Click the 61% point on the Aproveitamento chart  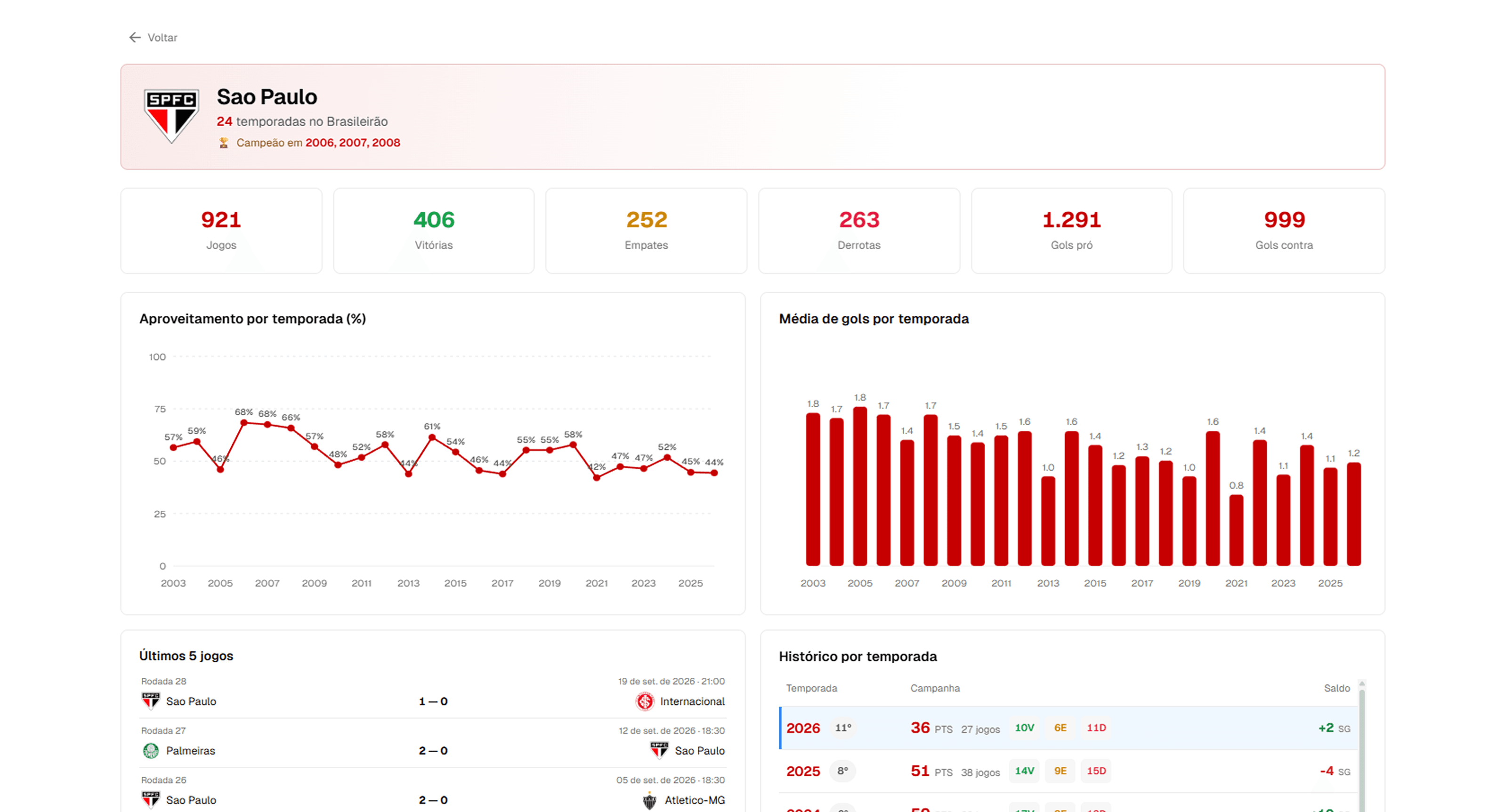coord(432,437)
